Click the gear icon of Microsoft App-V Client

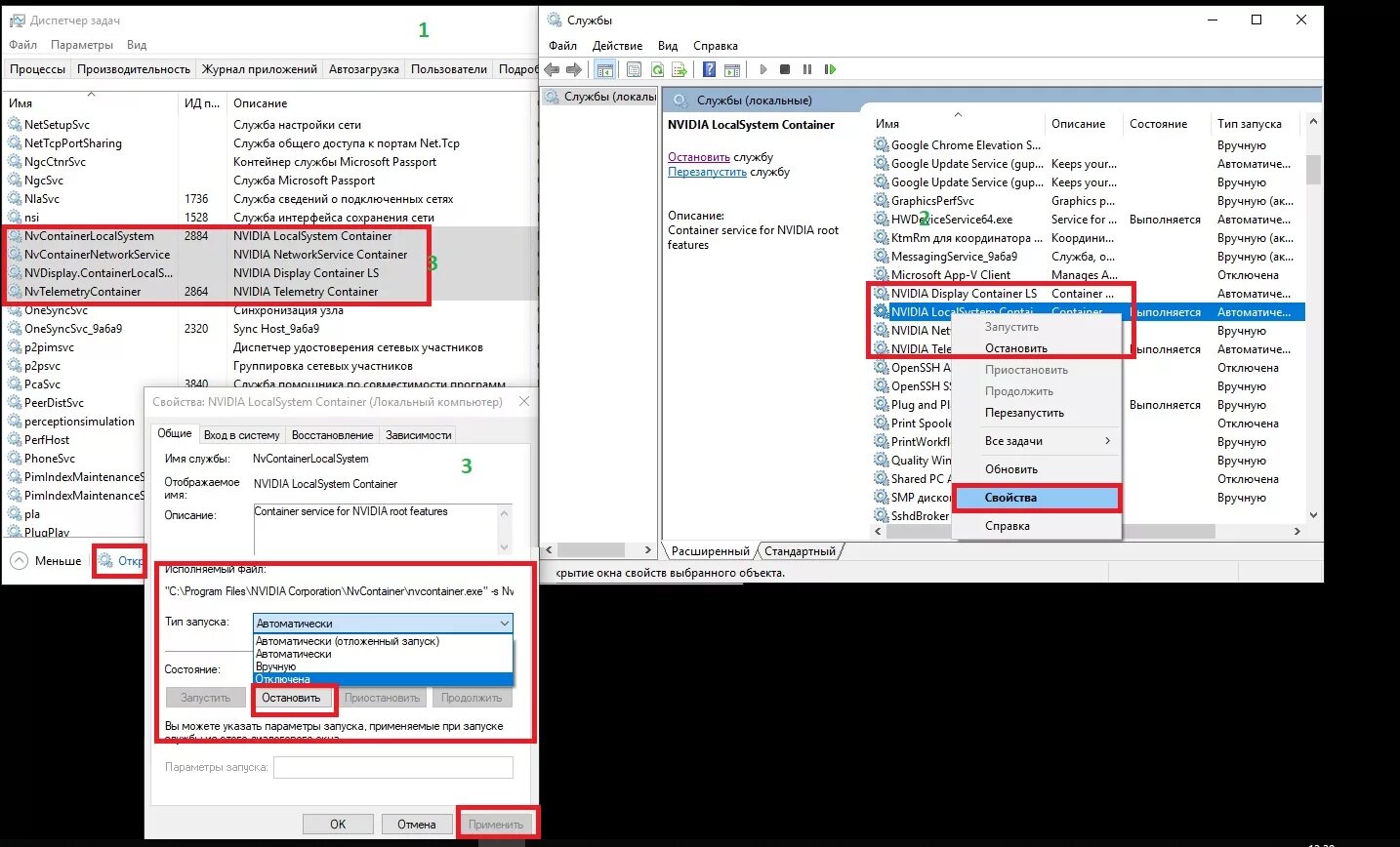coord(881,275)
